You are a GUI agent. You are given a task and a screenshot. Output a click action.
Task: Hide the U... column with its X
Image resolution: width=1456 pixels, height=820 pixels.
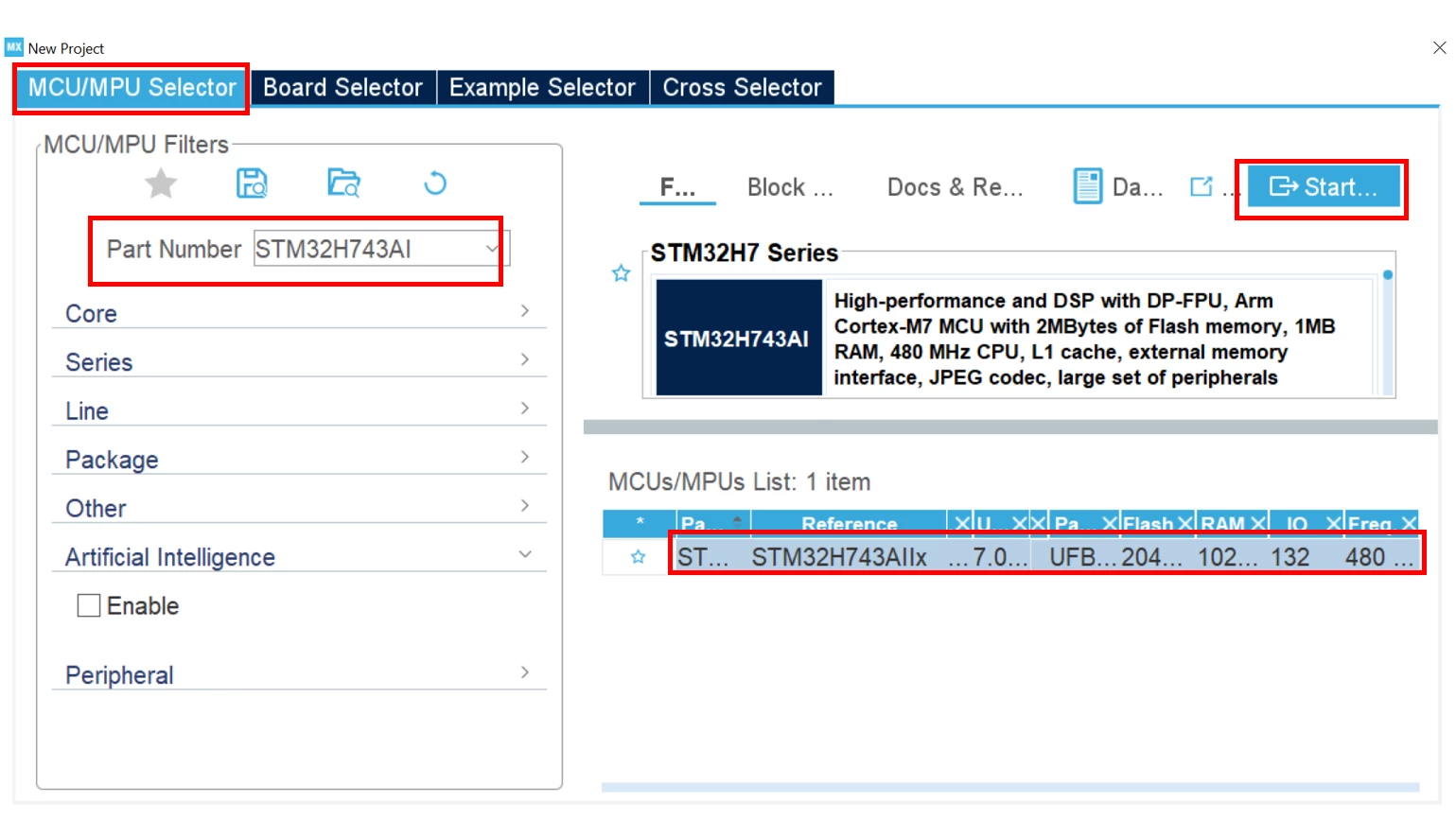1019,523
